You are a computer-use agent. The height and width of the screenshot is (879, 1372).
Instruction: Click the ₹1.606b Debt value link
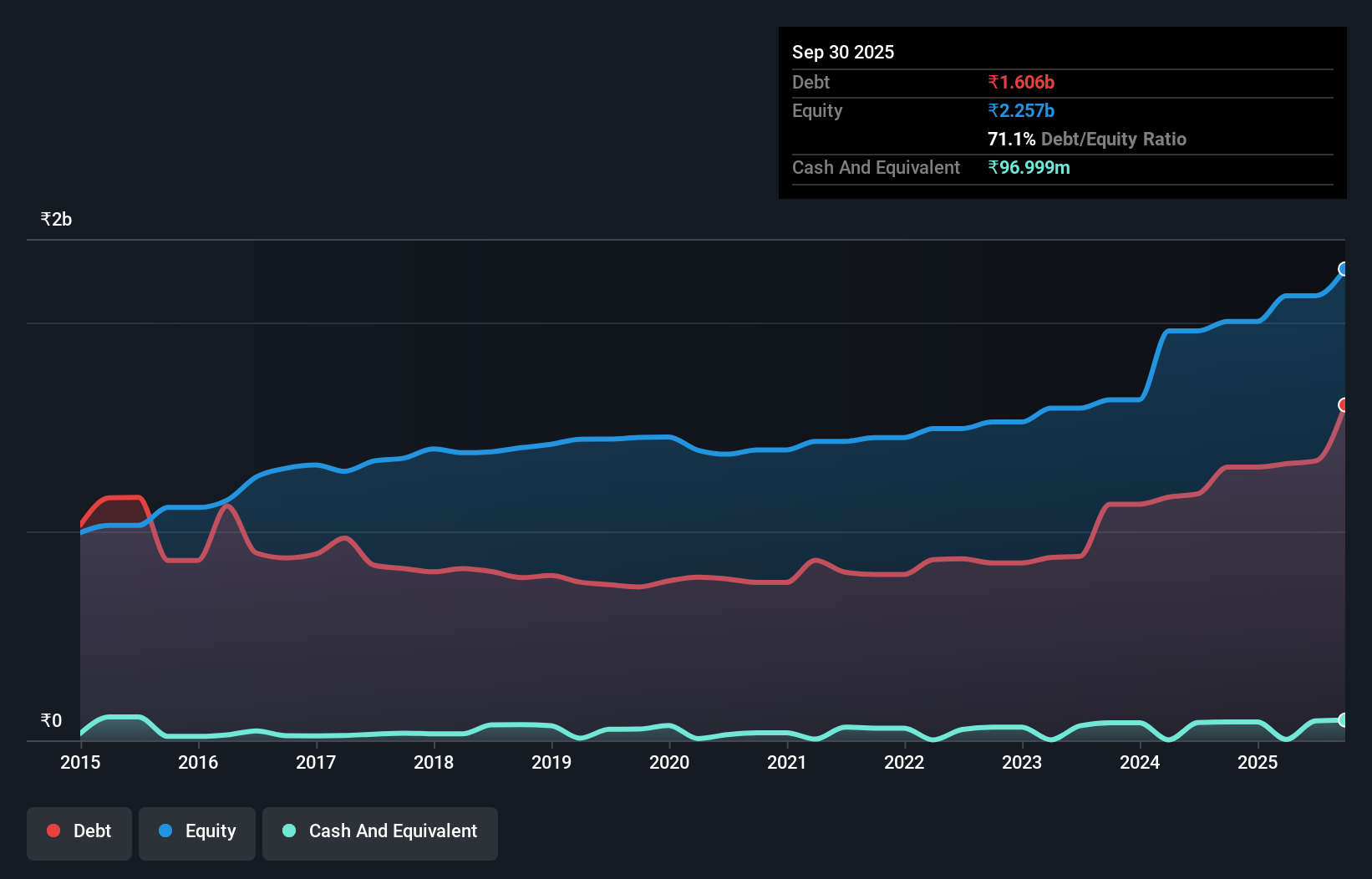click(x=1021, y=82)
